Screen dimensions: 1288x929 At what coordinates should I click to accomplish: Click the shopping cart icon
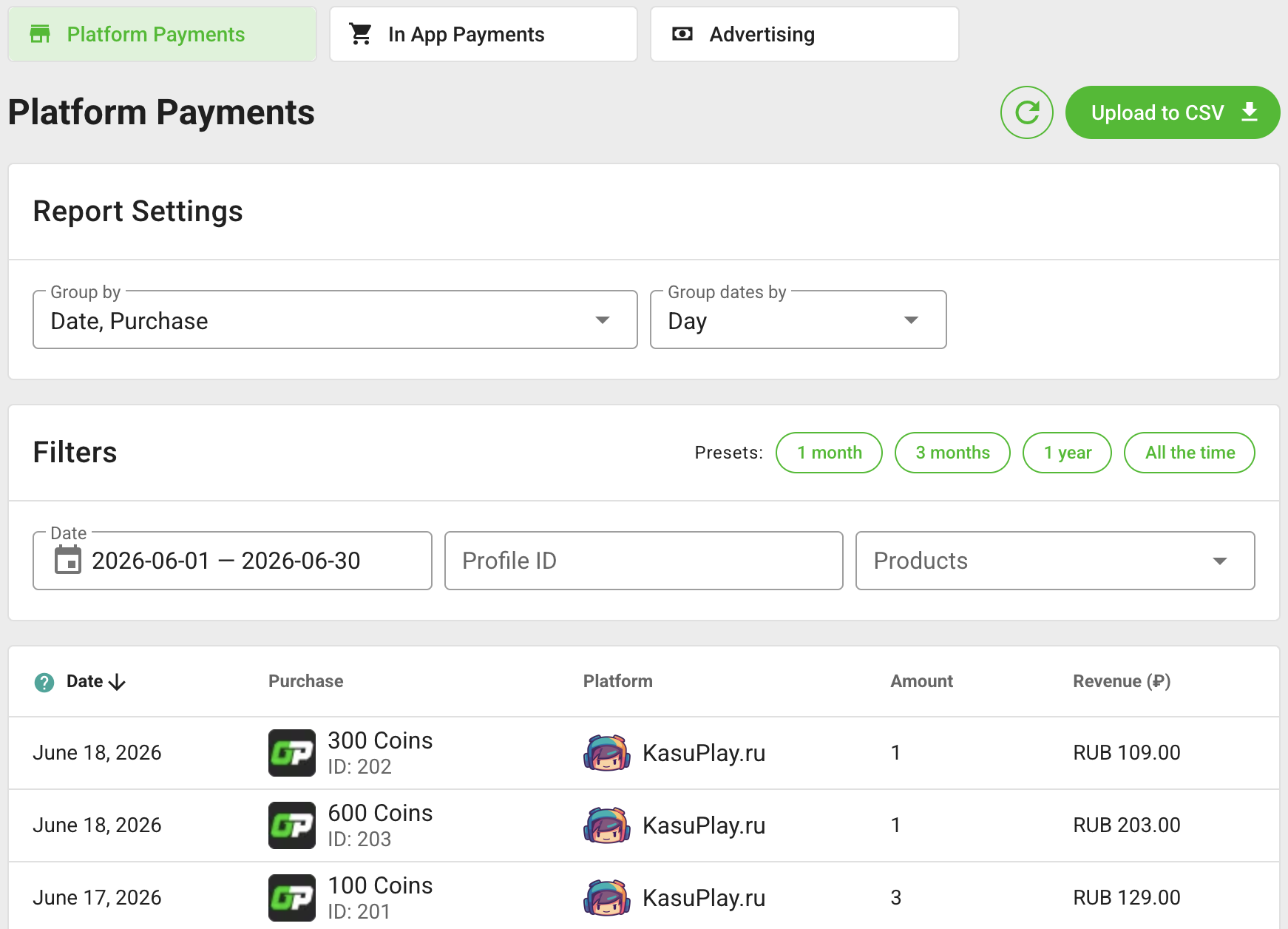coord(361,34)
